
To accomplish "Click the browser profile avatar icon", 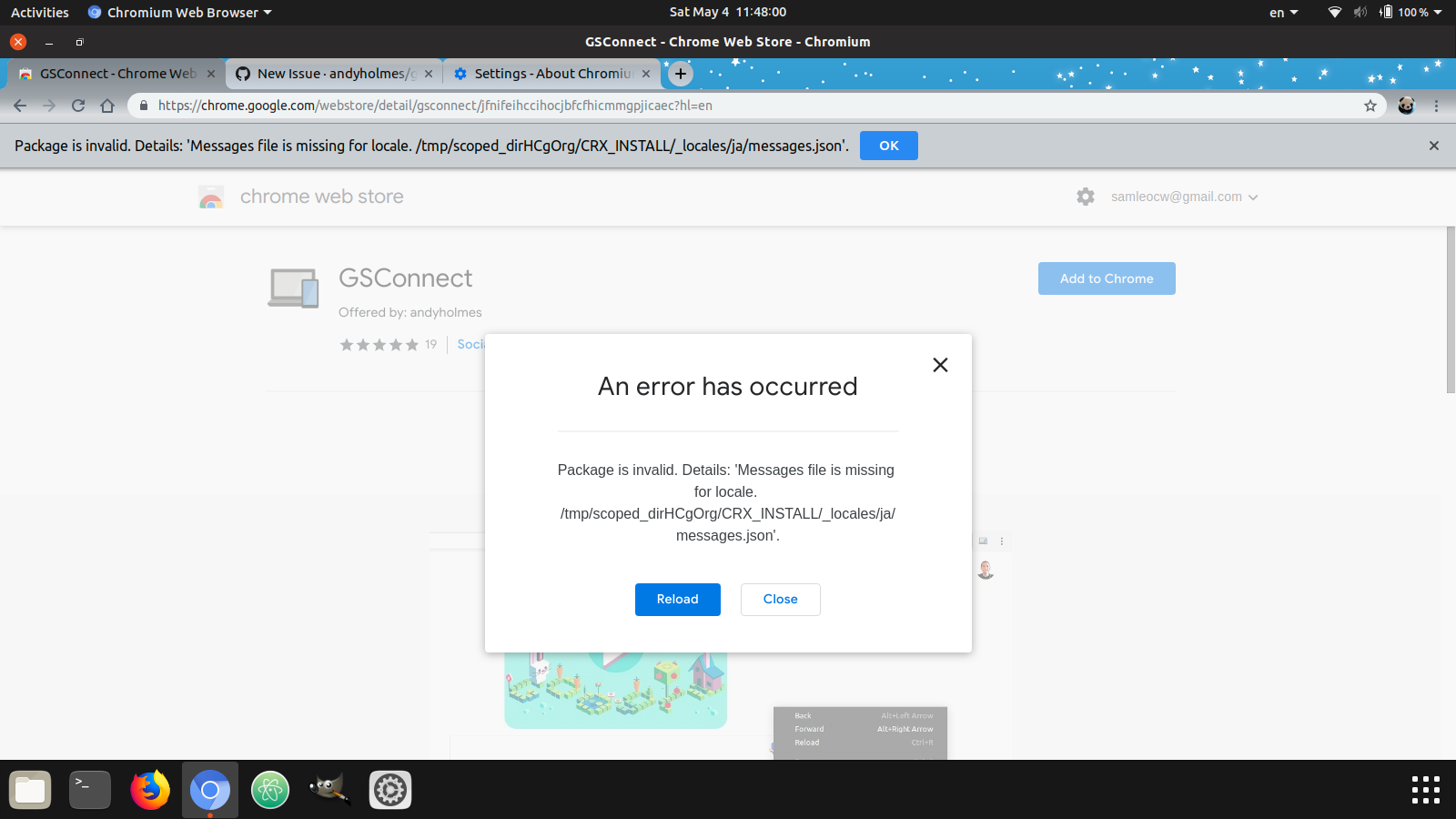I will point(1406,106).
